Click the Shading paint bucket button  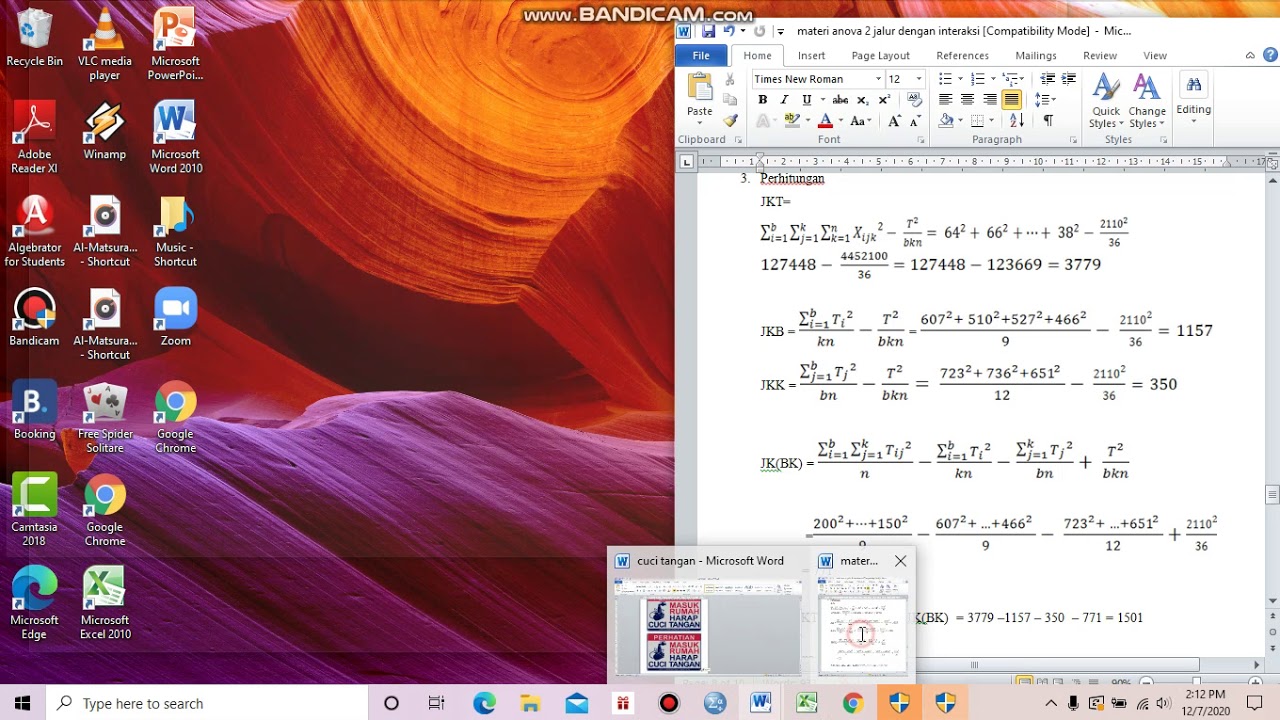[946, 121]
